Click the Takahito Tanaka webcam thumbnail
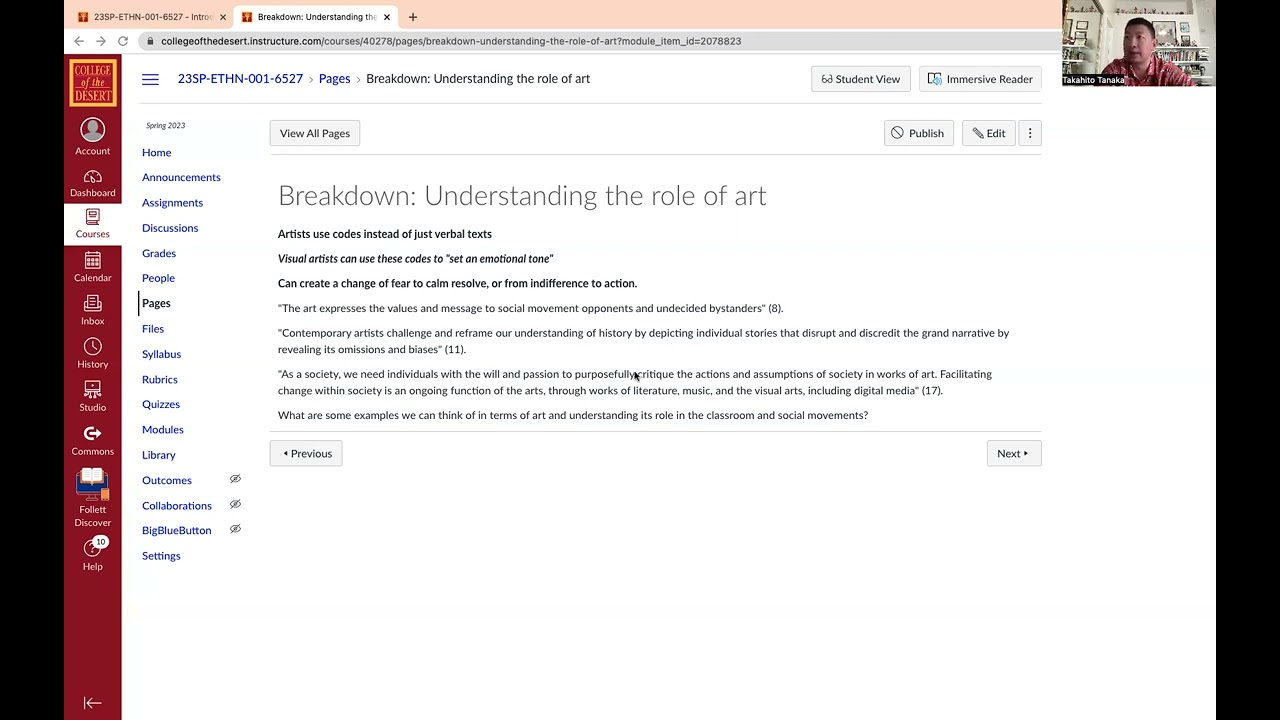 1139,43
